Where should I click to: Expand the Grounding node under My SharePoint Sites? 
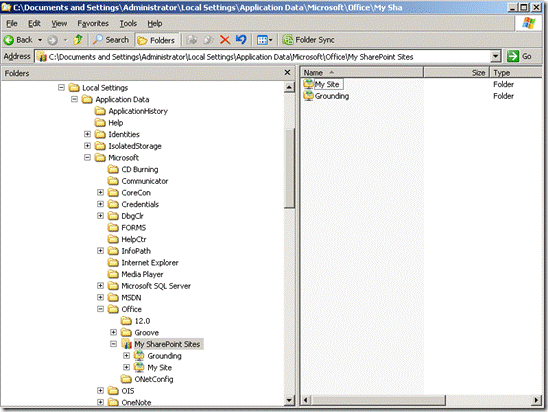(127, 355)
